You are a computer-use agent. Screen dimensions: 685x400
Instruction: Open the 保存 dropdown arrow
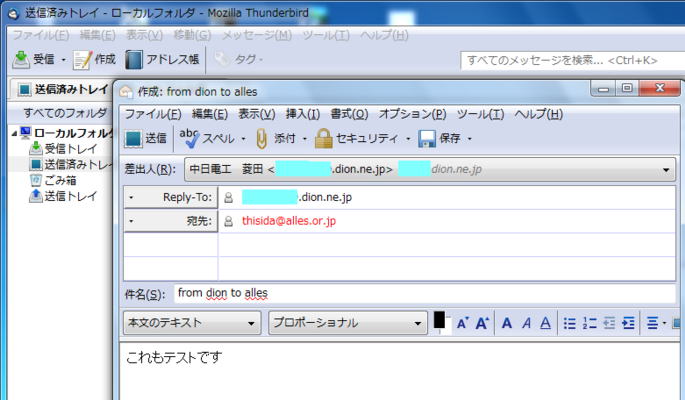[470, 139]
